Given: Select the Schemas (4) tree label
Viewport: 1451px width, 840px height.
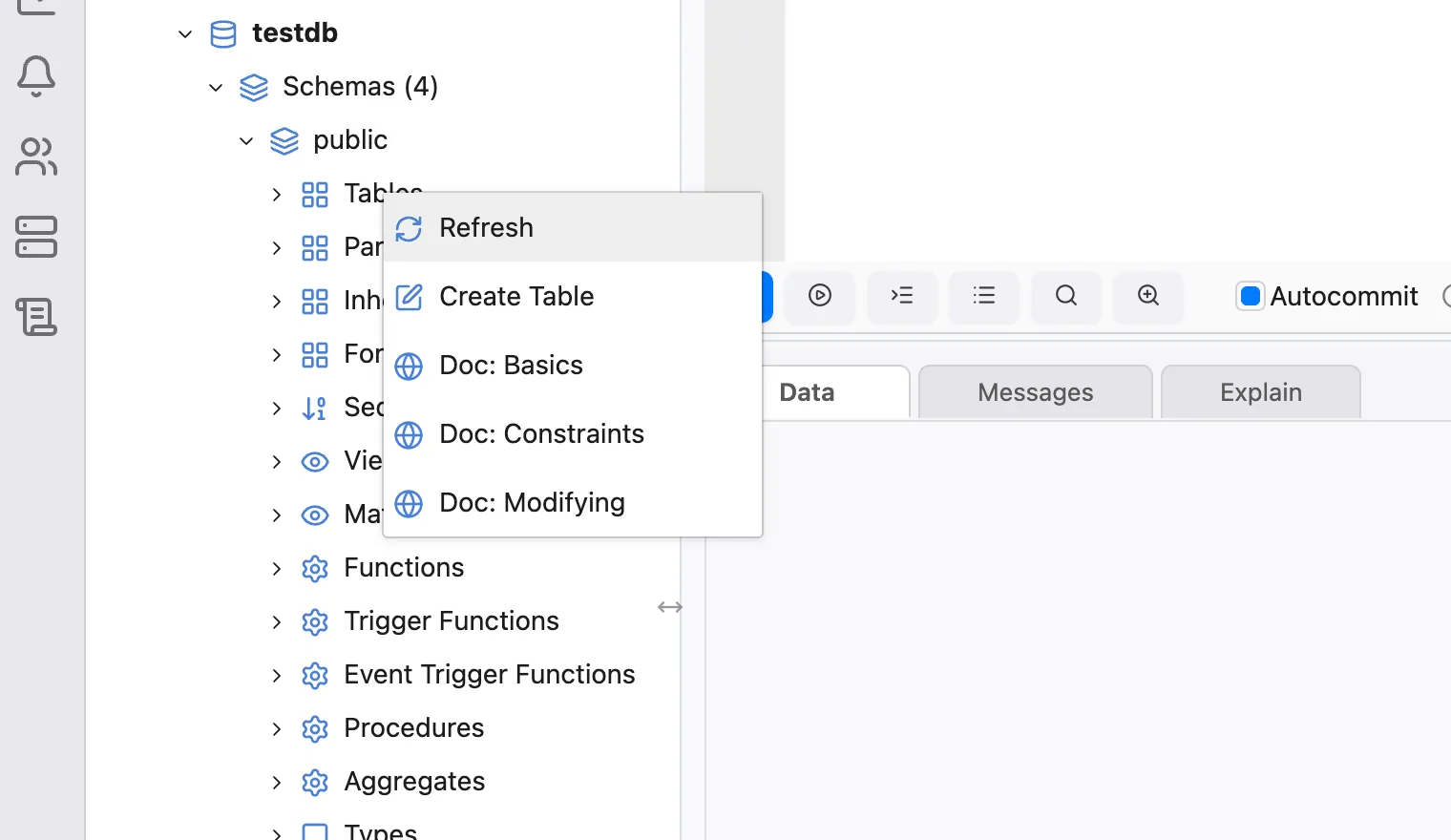Looking at the screenshot, I should (x=361, y=86).
